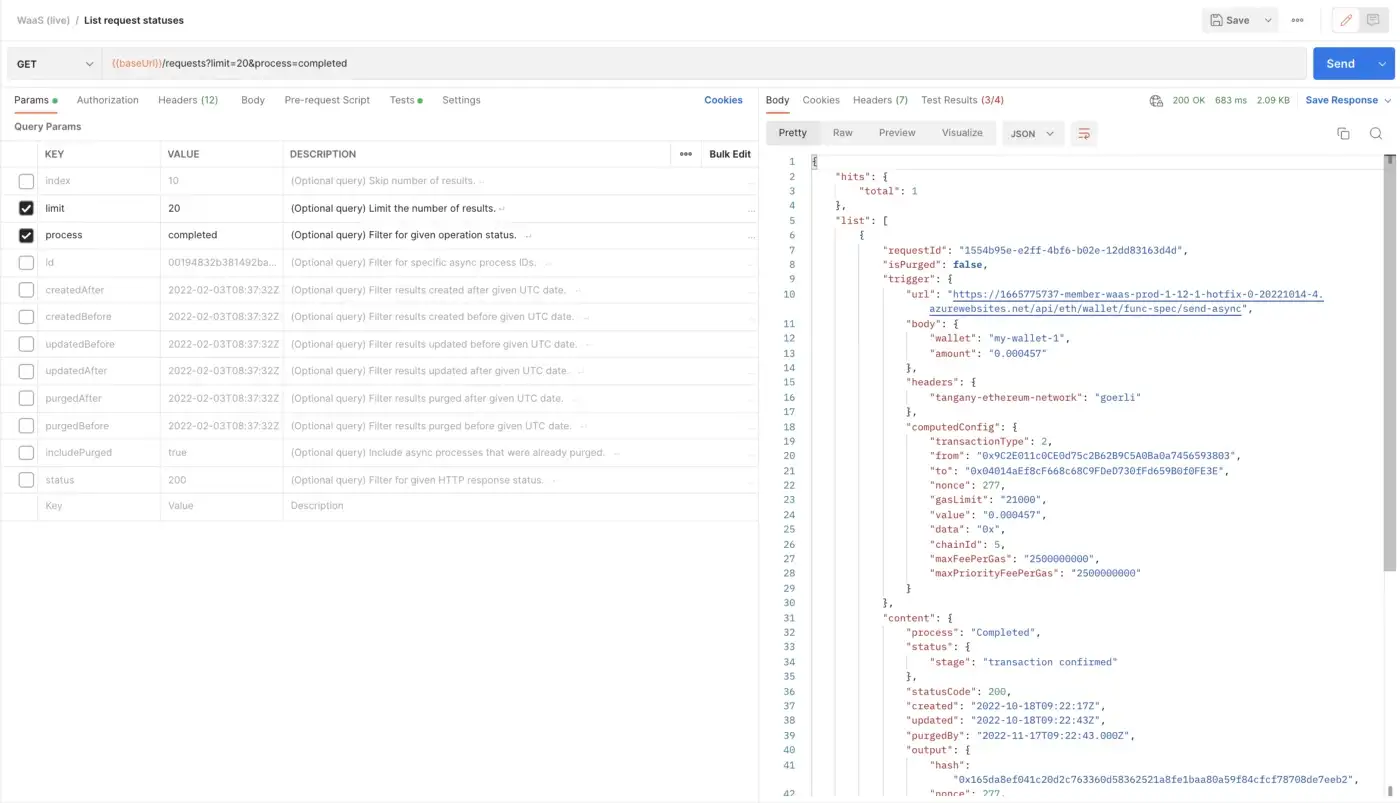Uncheck the limit query parameter
Screen dimensions: 1400x803
pos(26,208)
